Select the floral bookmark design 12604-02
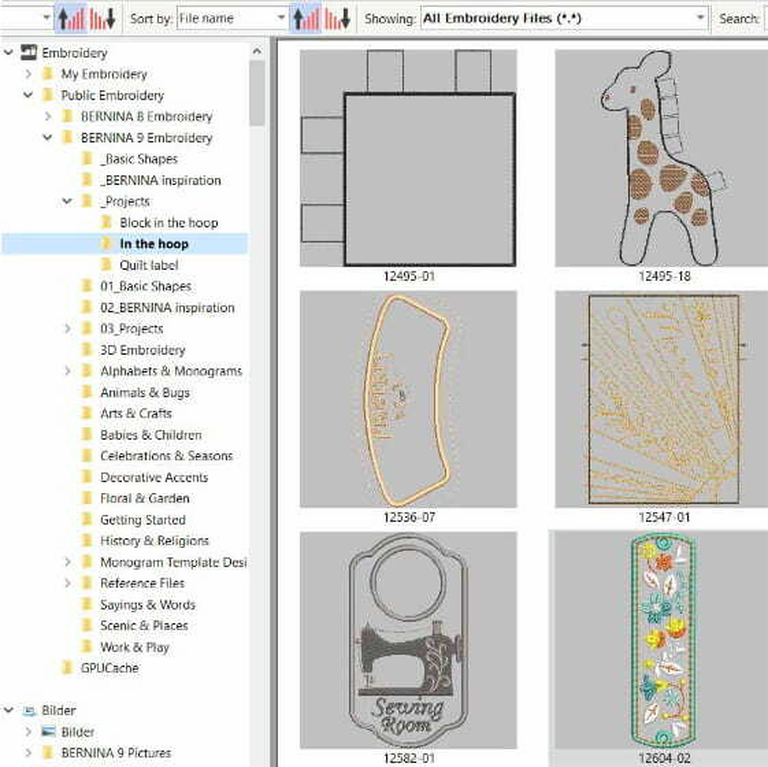768x767 pixels. 663,640
